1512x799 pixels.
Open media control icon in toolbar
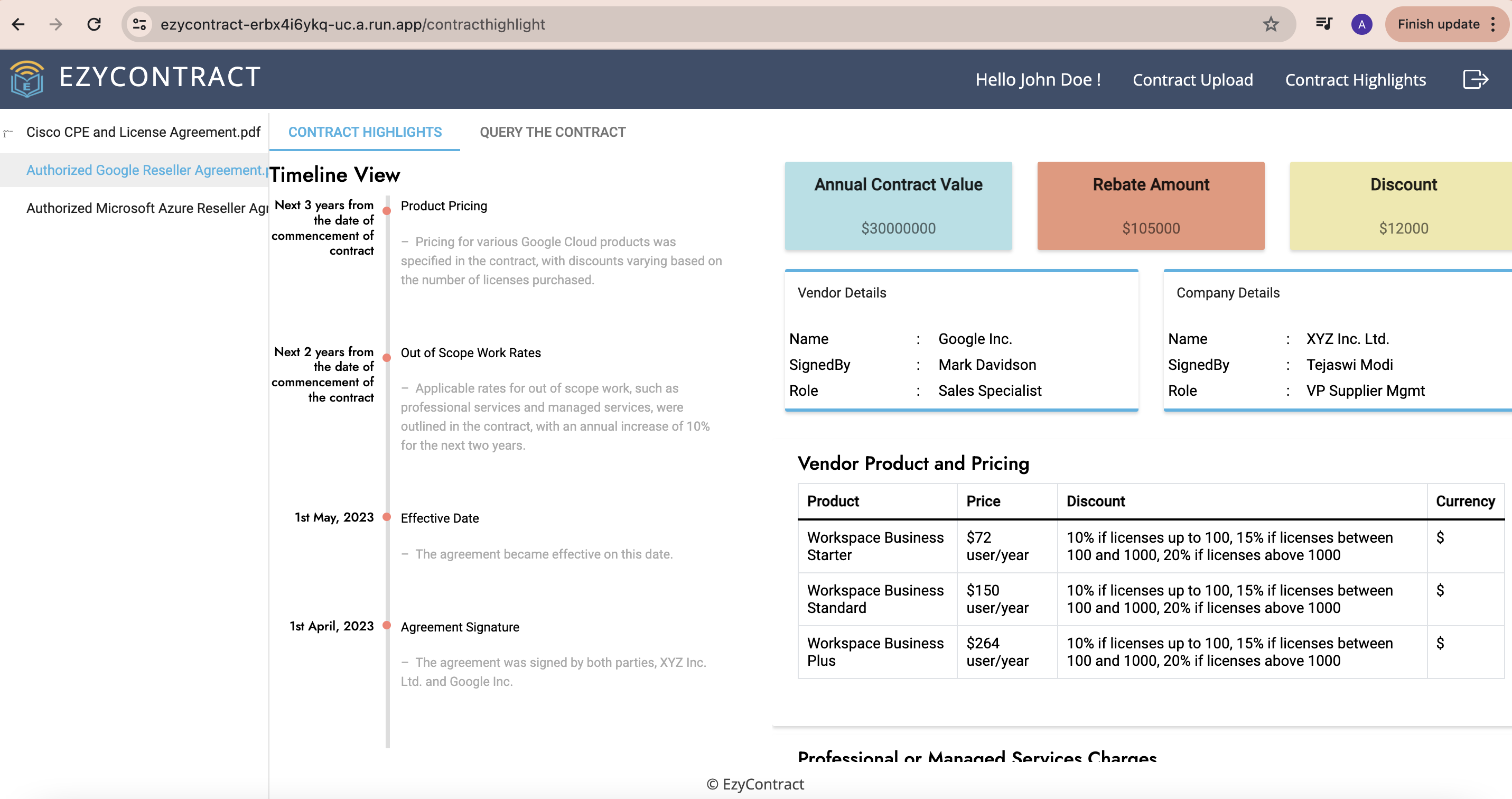click(1323, 24)
